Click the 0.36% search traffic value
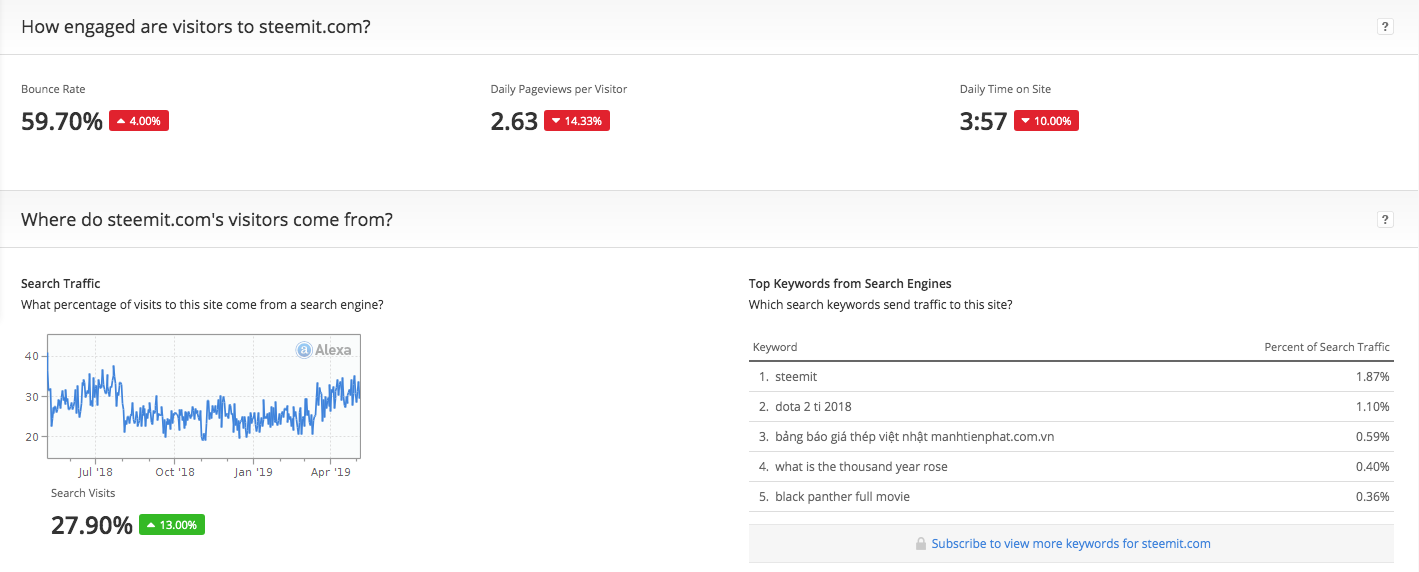1419x572 pixels. click(x=1372, y=497)
